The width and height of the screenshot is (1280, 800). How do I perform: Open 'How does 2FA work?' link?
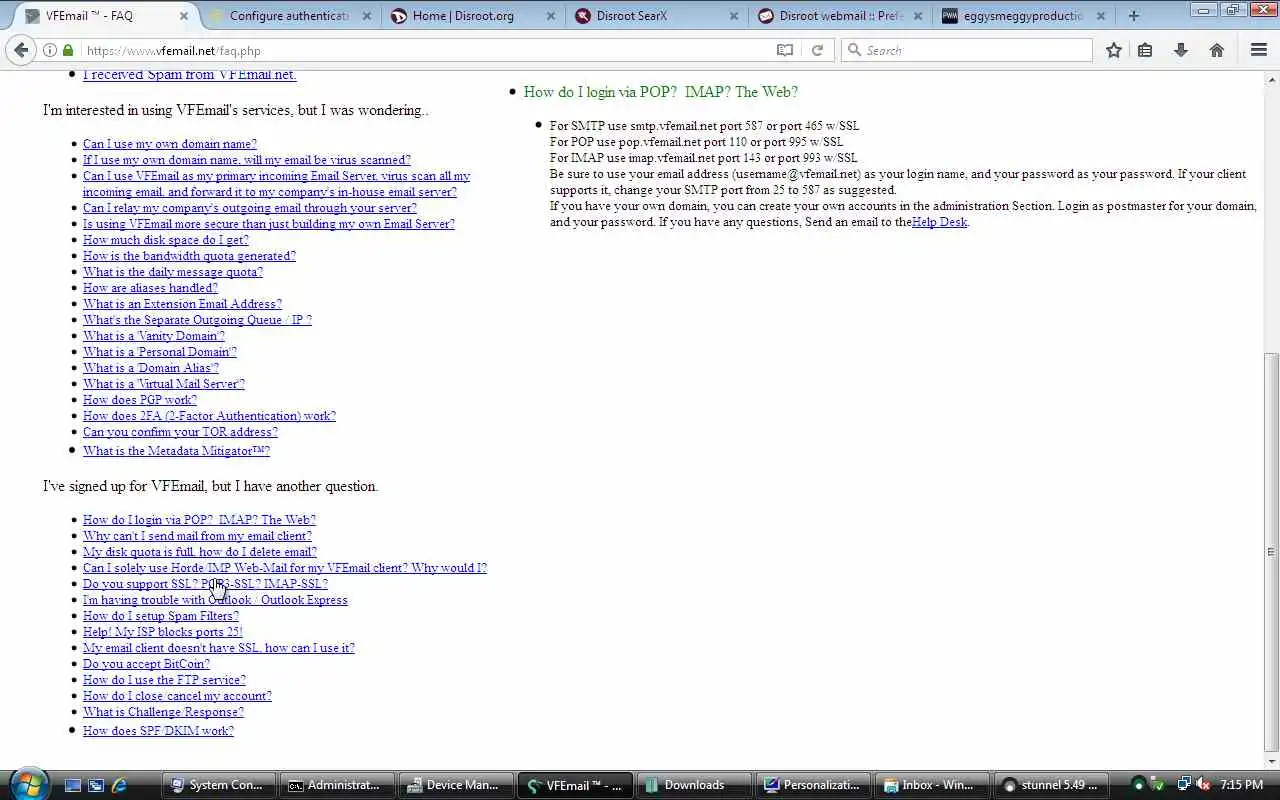point(209,416)
